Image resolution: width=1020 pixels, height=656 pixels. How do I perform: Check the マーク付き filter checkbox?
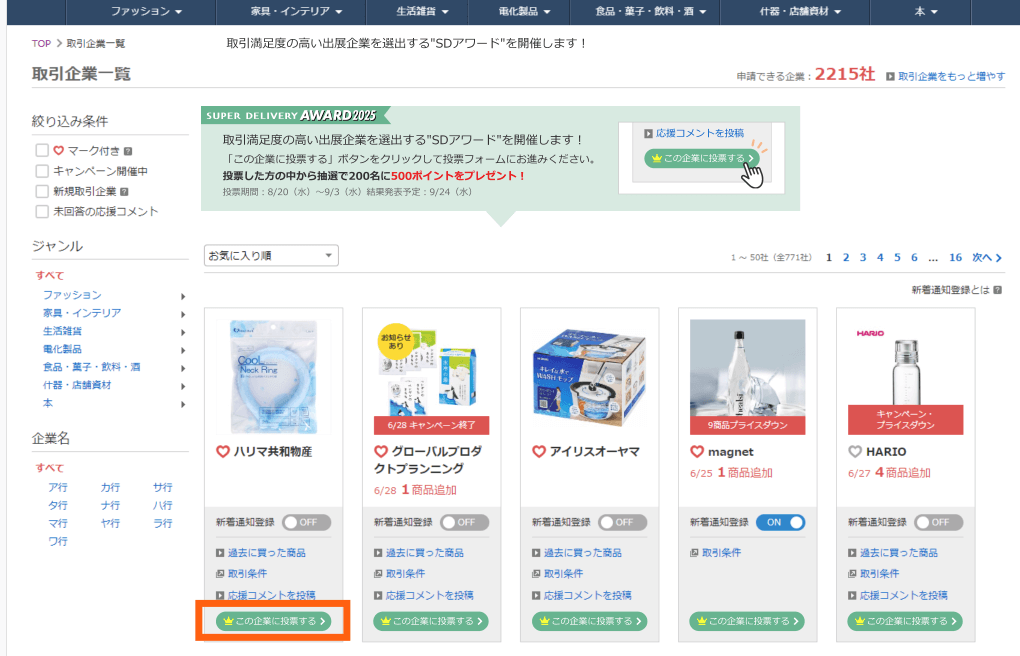pos(42,150)
